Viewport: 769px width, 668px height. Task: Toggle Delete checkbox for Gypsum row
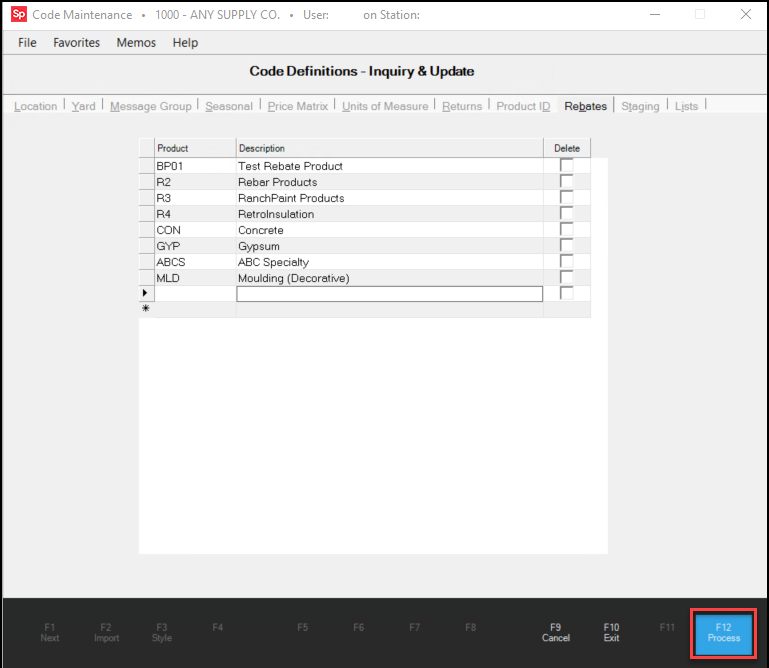coord(567,246)
